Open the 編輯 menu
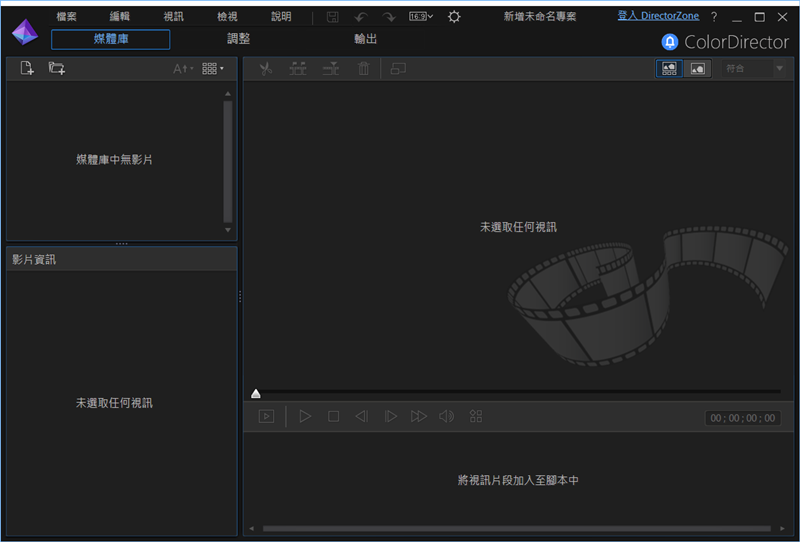The image size is (800, 542). click(x=120, y=17)
